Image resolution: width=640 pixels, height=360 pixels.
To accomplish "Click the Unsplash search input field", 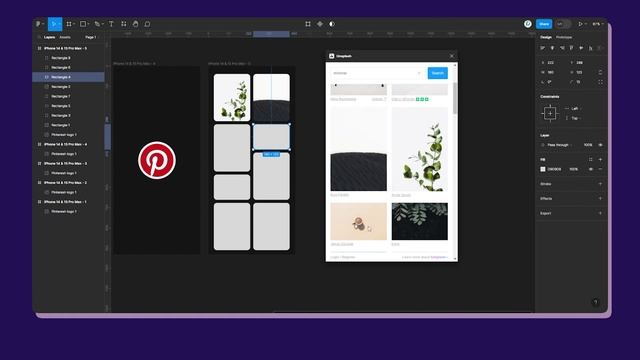I will [377, 73].
